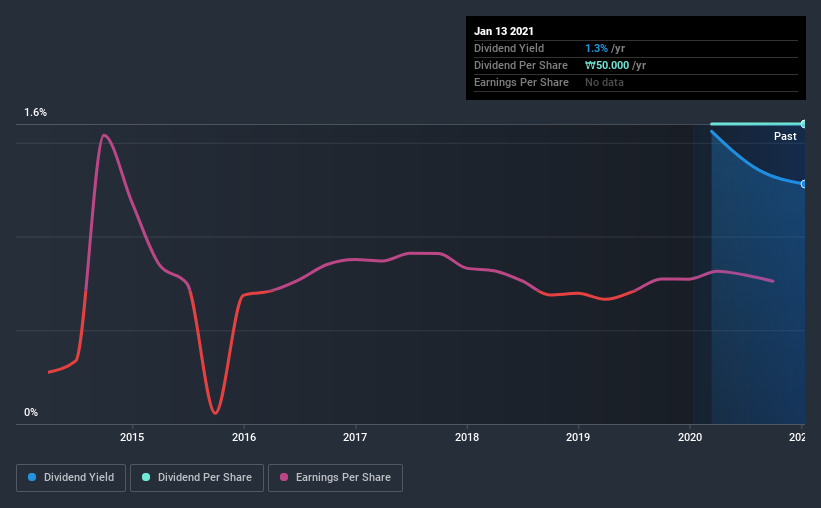Click the 2020 x-axis label
The height and width of the screenshot is (508, 821).
click(690, 437)
